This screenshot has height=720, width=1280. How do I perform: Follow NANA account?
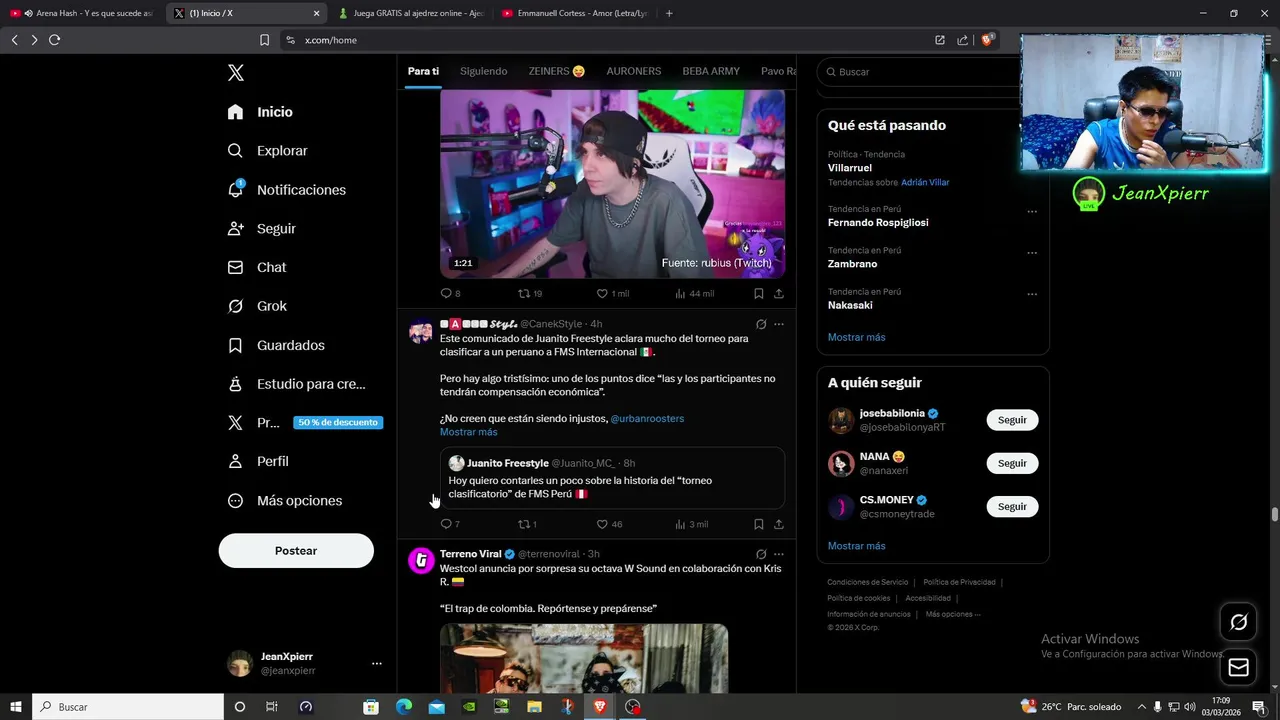point(1012,463)
